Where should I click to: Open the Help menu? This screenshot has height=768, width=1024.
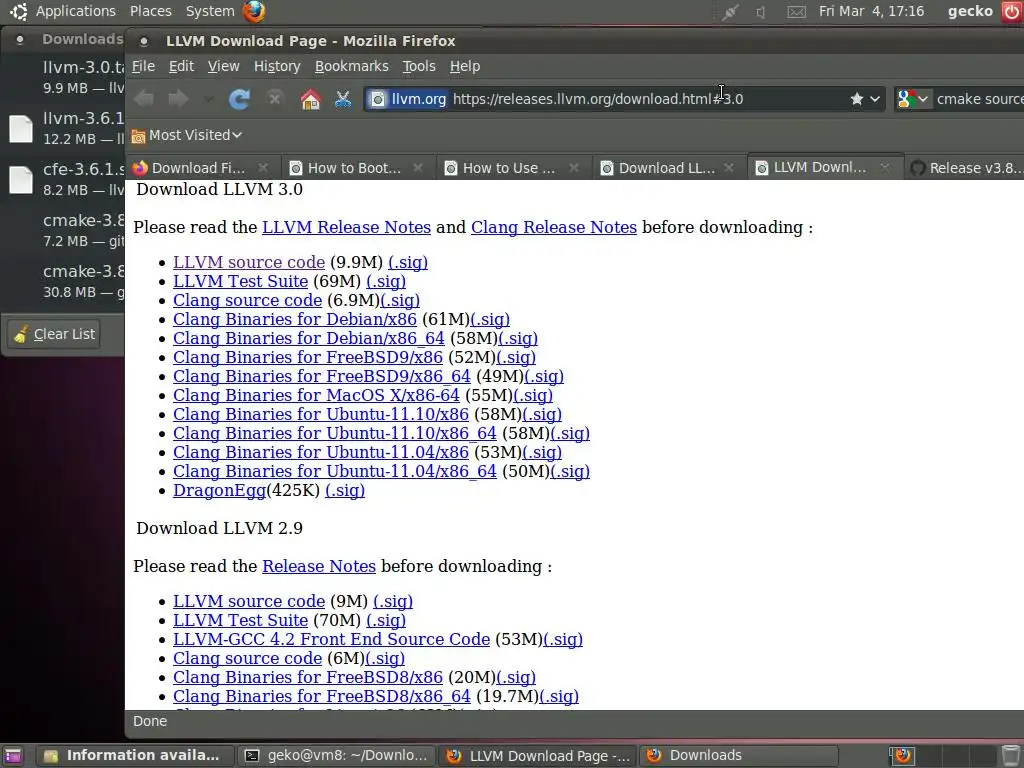[x=465, y=66]
